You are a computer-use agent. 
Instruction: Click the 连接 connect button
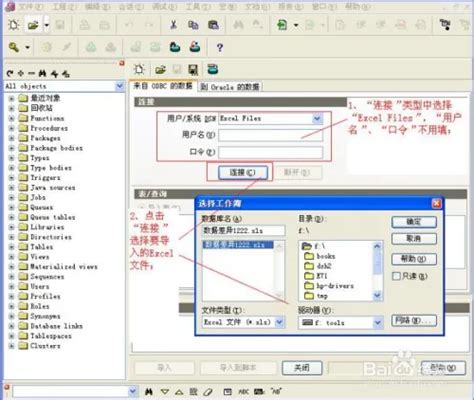(x=243, y=172)
